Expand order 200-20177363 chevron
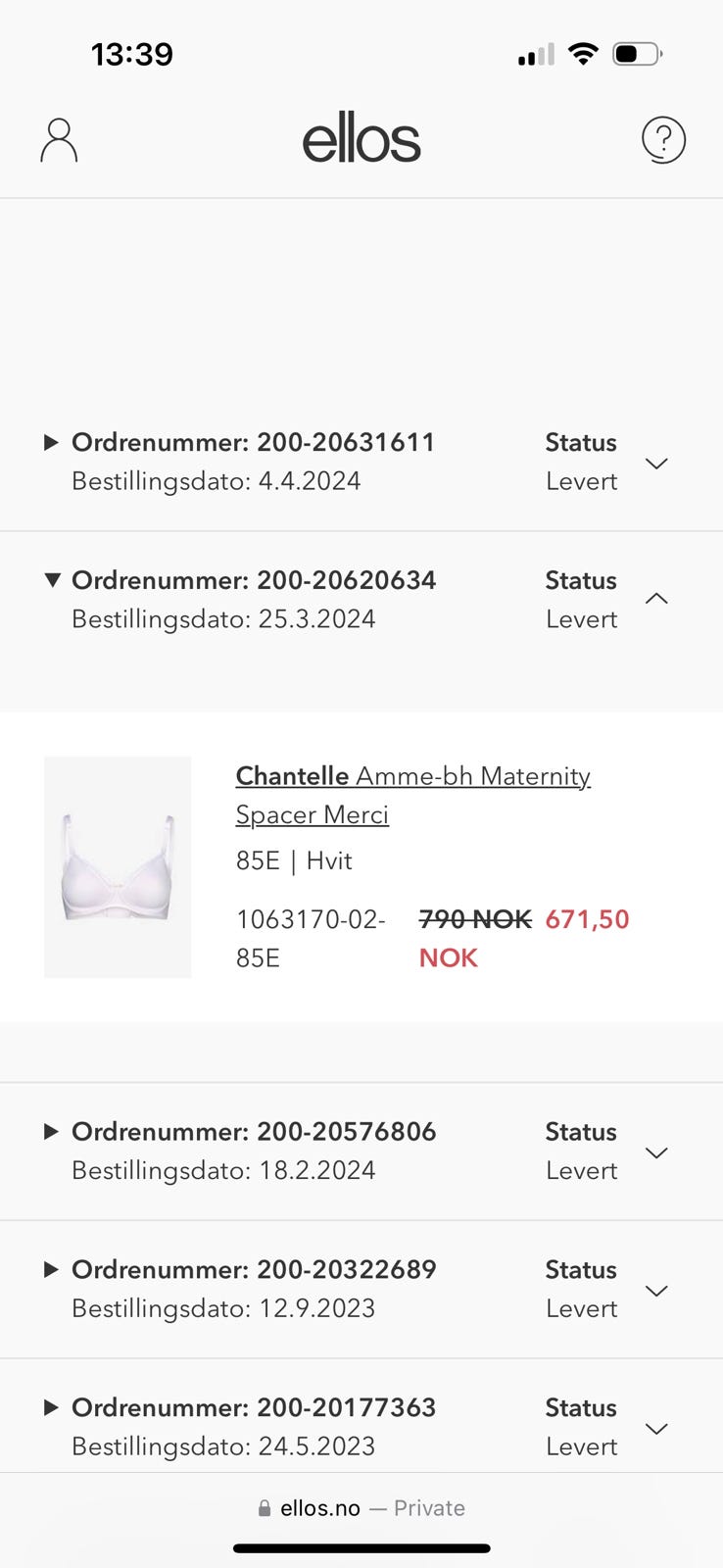723x1568 pixels. click(657, 1429)
